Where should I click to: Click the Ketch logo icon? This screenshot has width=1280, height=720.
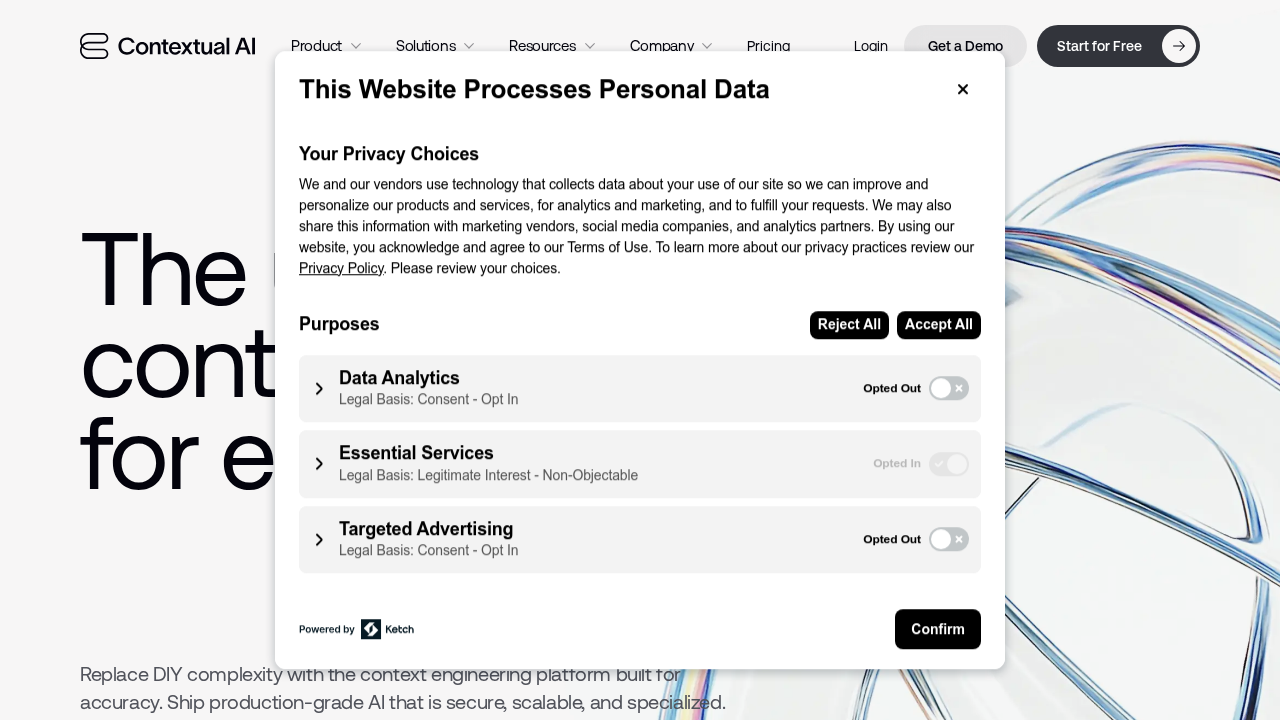371,629
